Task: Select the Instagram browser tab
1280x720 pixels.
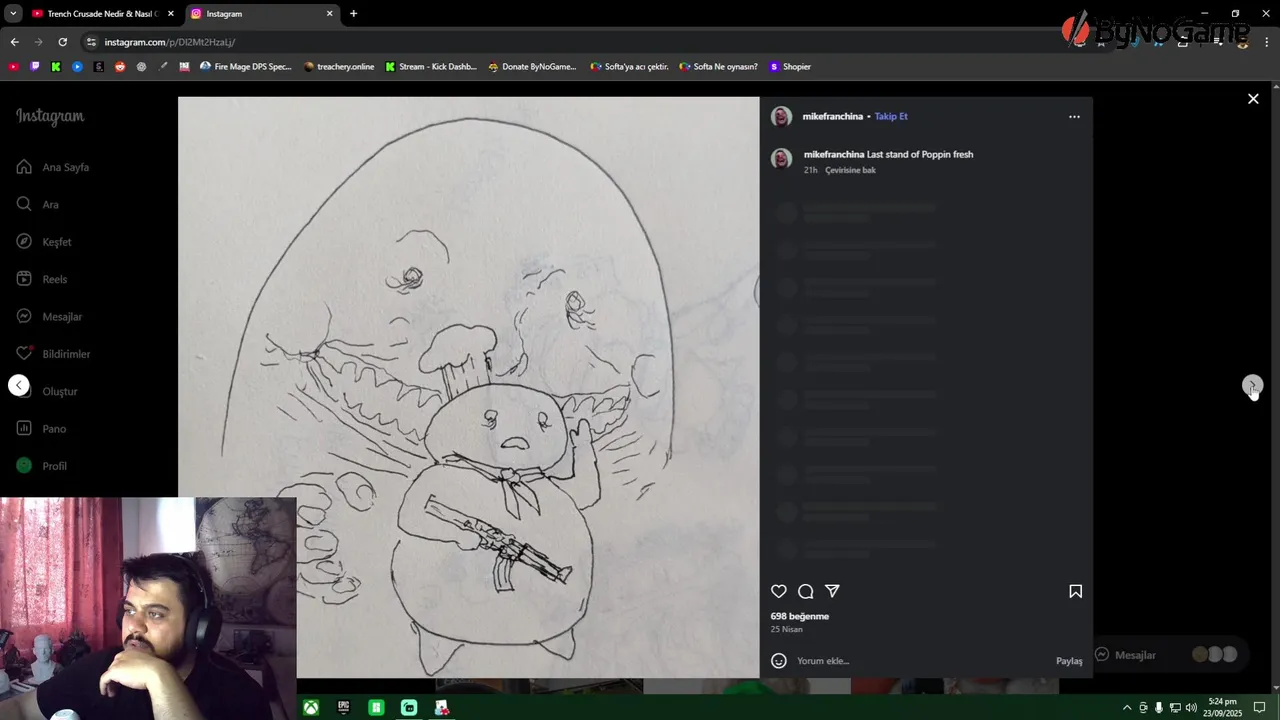Action: [260, 14]
